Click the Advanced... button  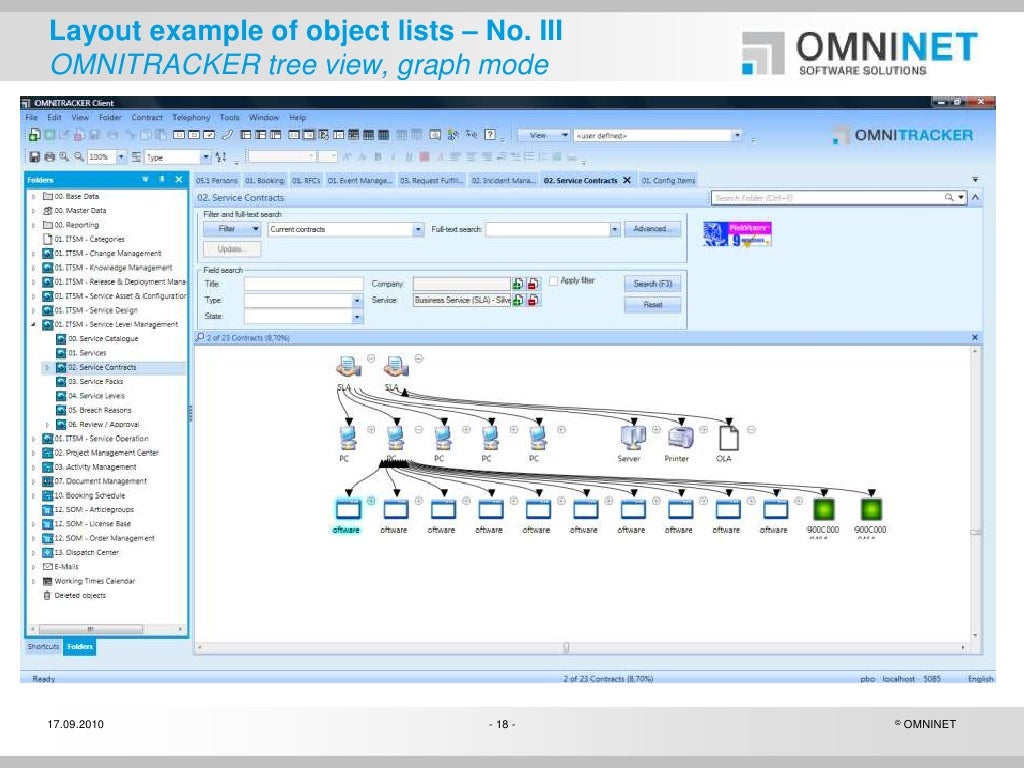point(652,229)
